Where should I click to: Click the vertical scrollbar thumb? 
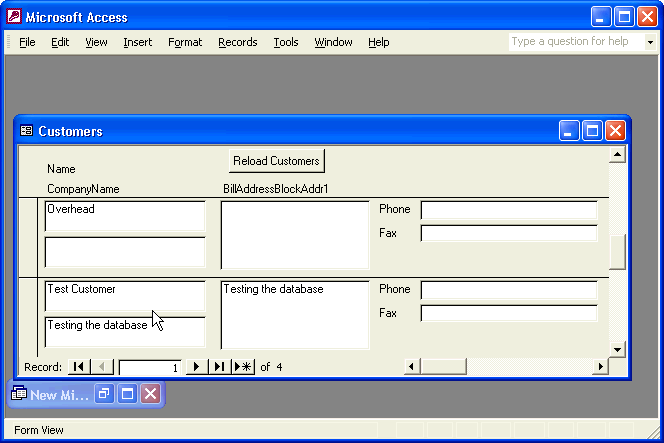(617, 252)
